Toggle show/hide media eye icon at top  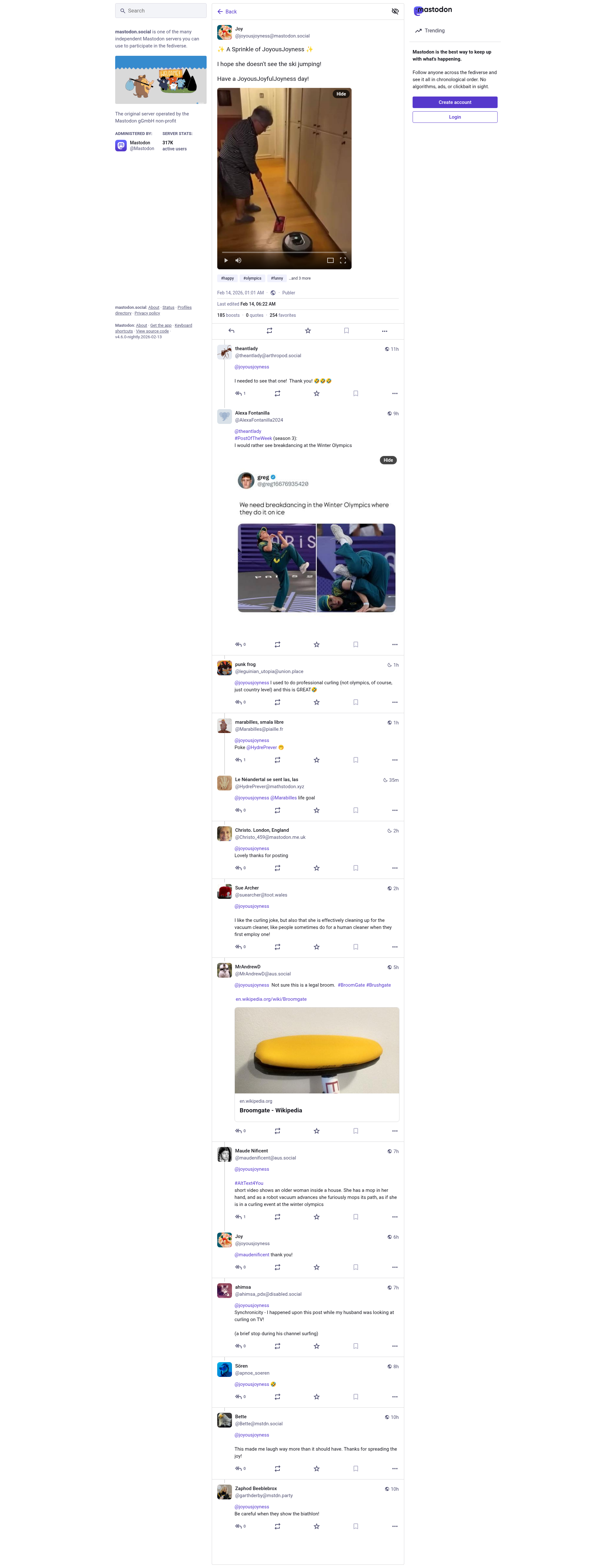[395, 12]
